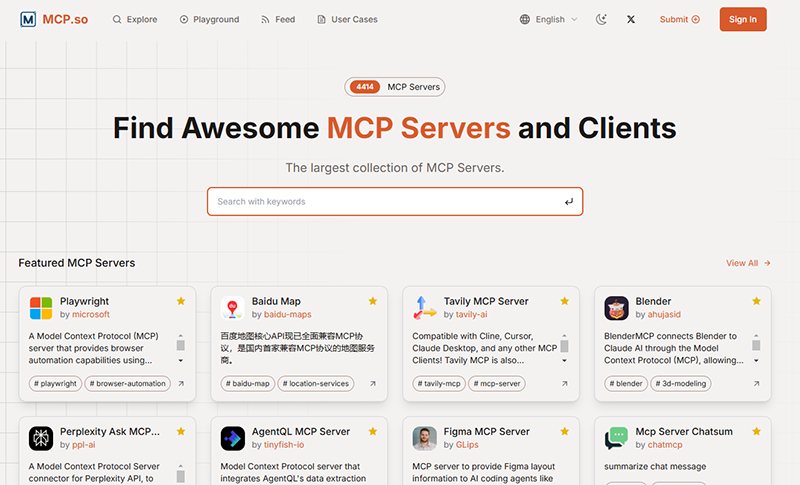This screenshot has width=800, height=485.
Task: Click the star on Figma MCP Server card
Action: pyautogui.click(x=565, y=431)
